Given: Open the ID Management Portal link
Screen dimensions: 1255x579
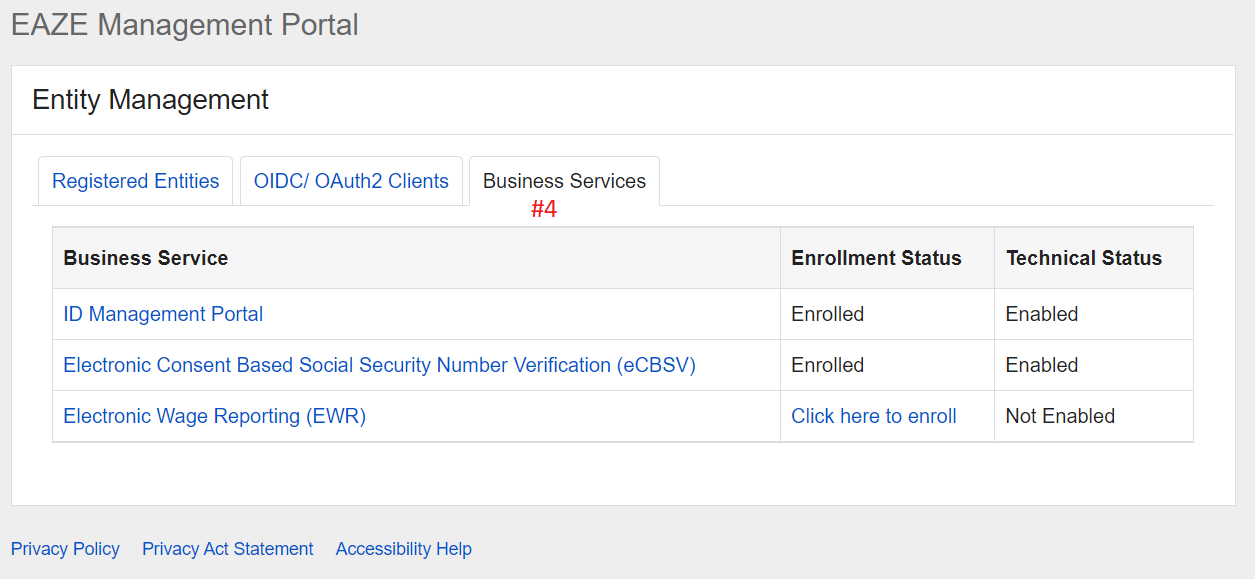Looking at the screenshot, I should pyautogui.click(x=163, y=314).
